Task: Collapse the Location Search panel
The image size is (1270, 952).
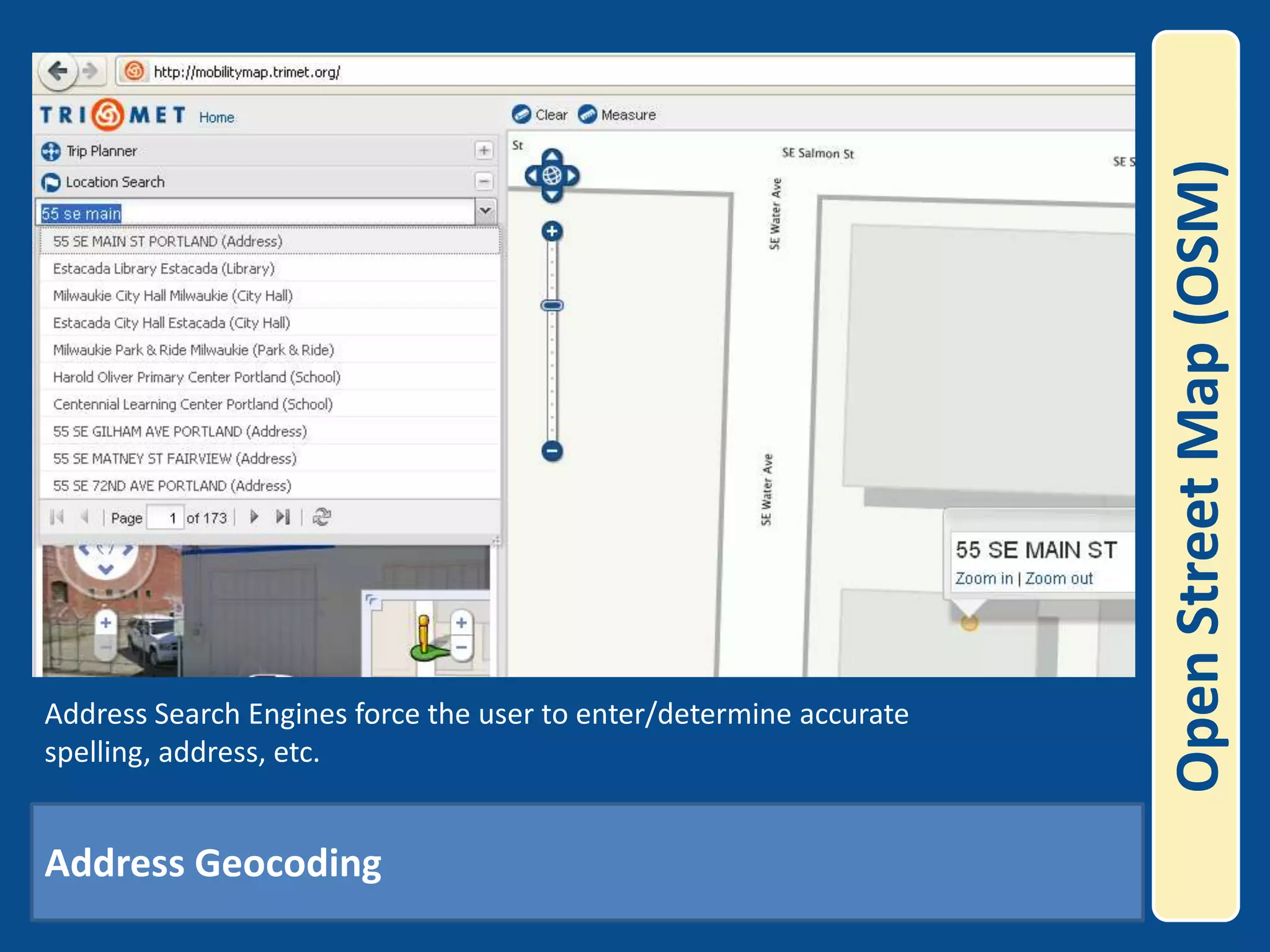Action: click(484, 182)
